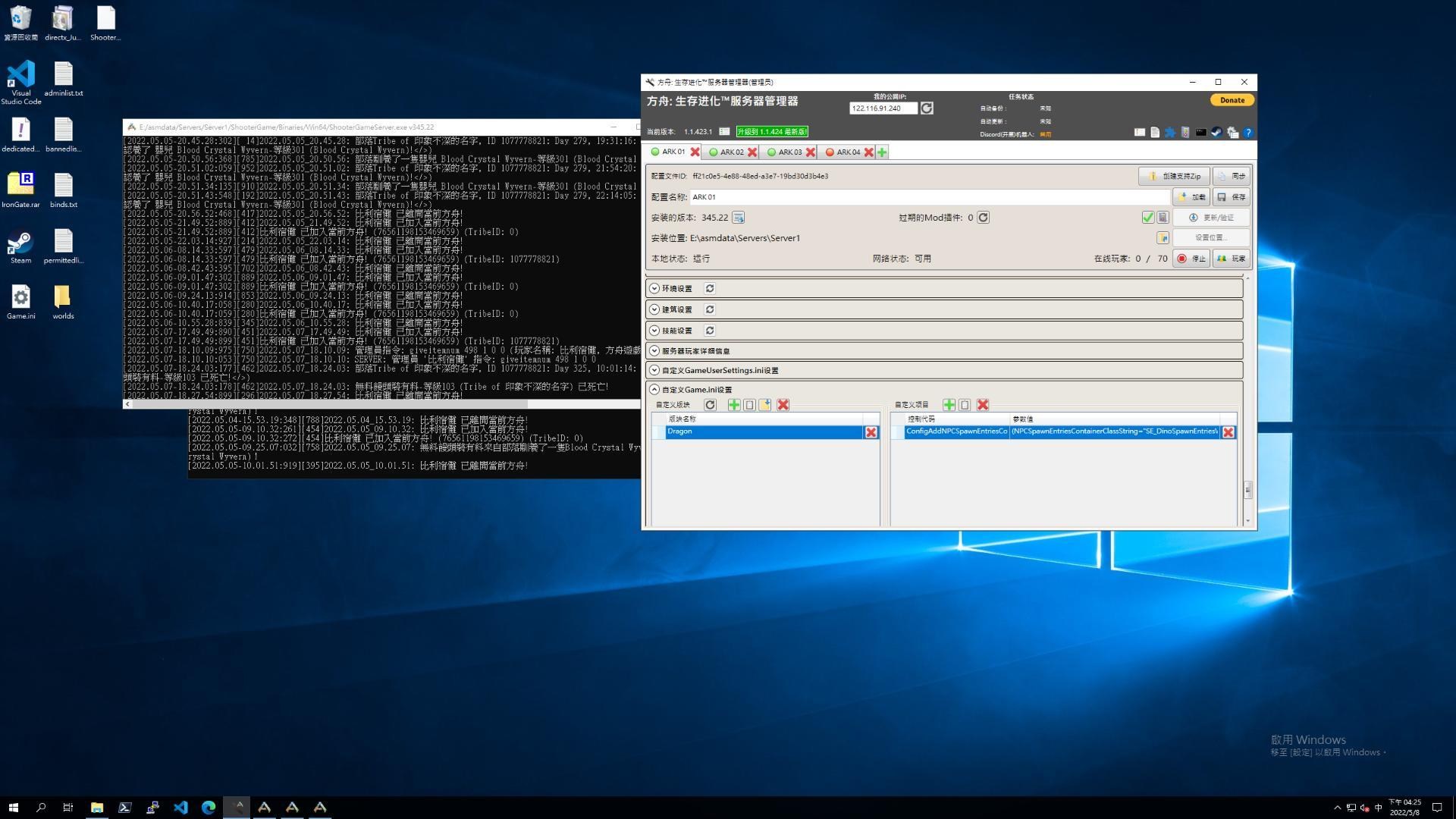This screenshot has height=819, width=1456.
Task: Clear all custom sections red X
Action: 783,405
